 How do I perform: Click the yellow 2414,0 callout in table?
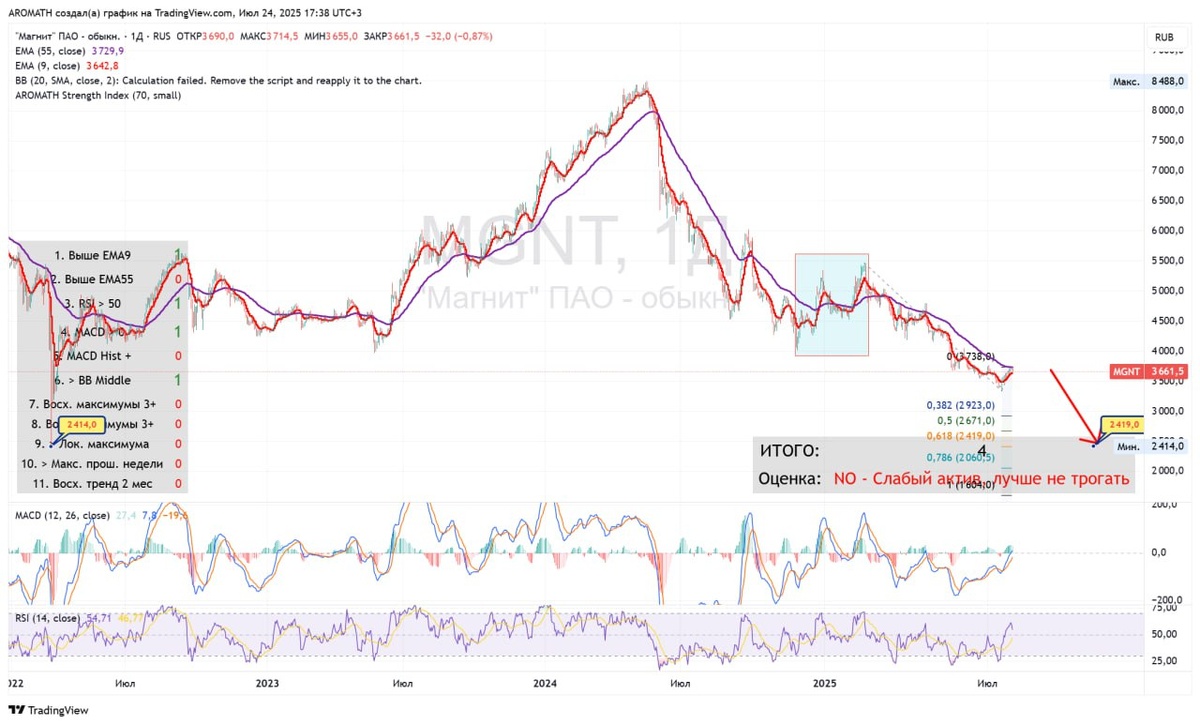pos(83,424)
